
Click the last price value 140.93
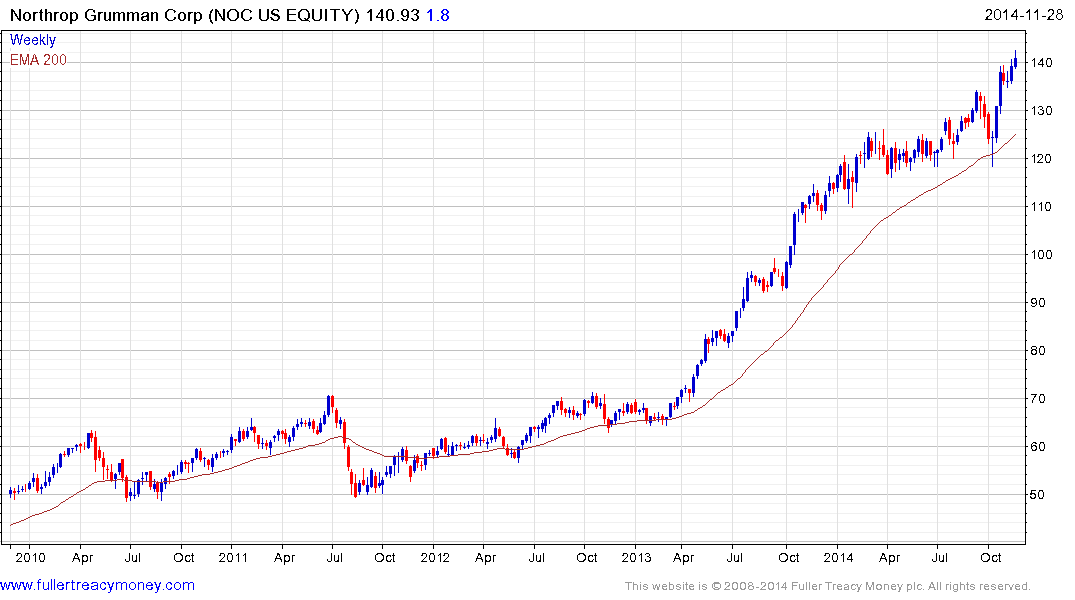click(x=392, y=15)
